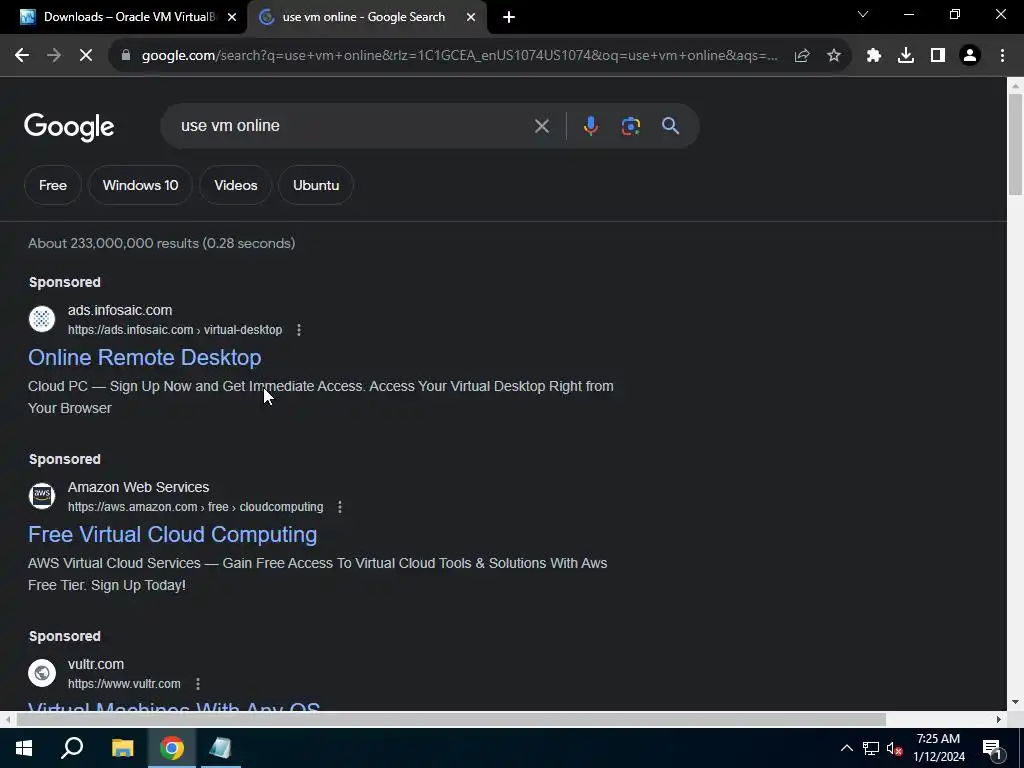Submit search with magnifier icon

671,126
